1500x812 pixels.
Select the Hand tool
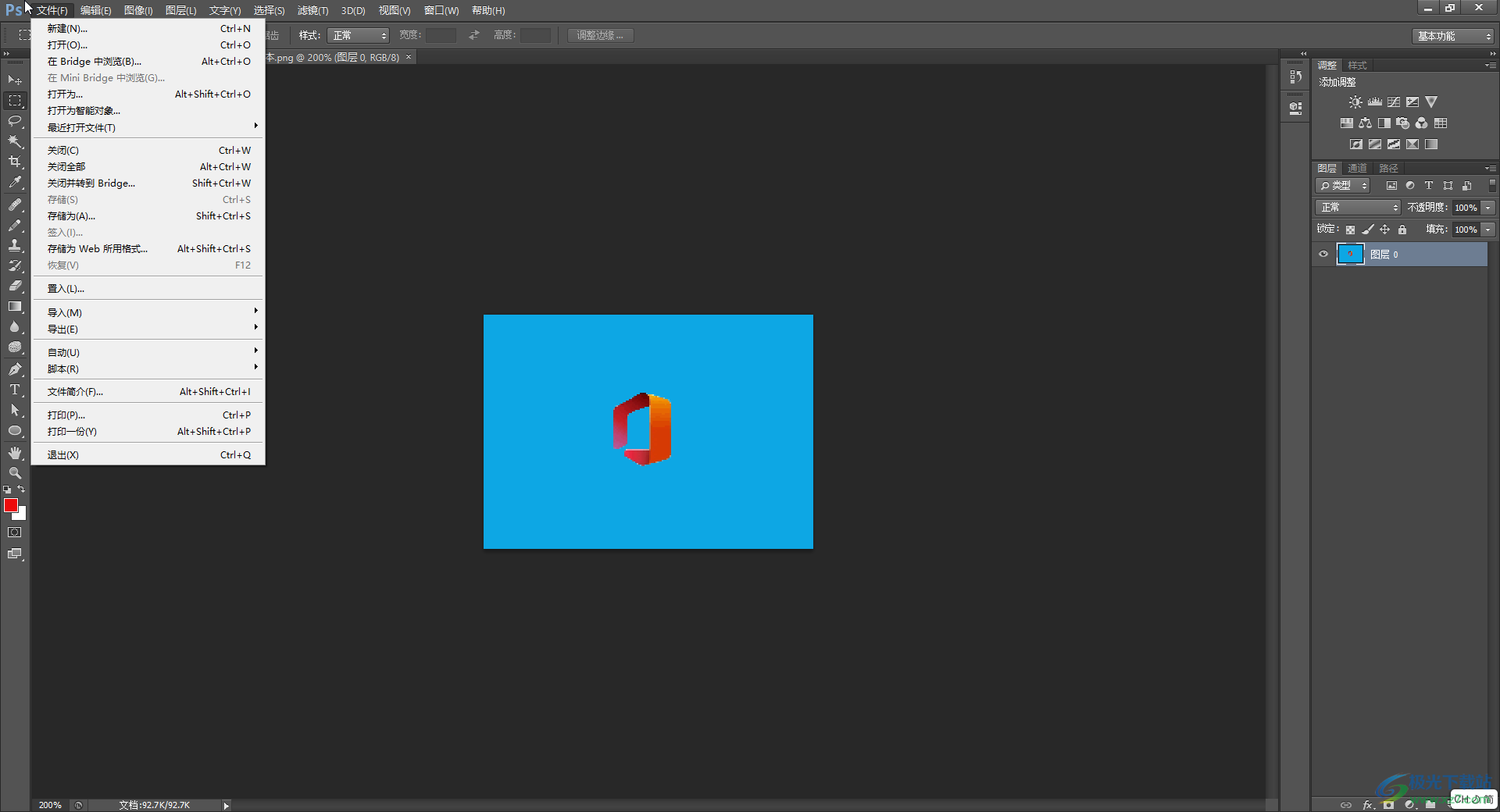[15, 453]
